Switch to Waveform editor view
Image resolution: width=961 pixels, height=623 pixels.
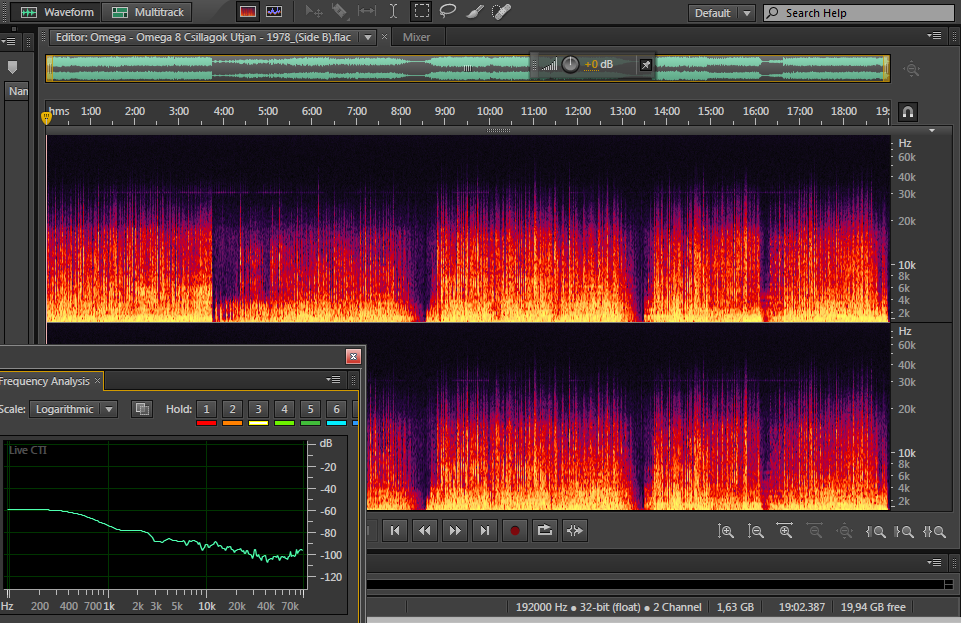(56, 12)
